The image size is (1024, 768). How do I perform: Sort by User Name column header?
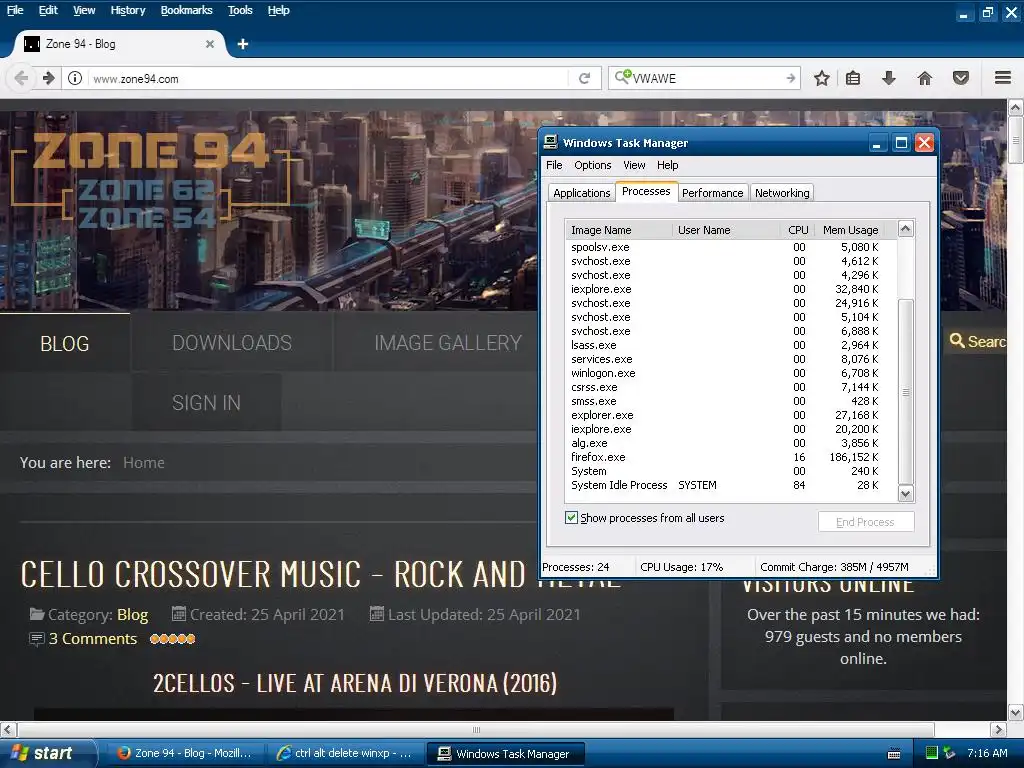[x=726, y=230]
